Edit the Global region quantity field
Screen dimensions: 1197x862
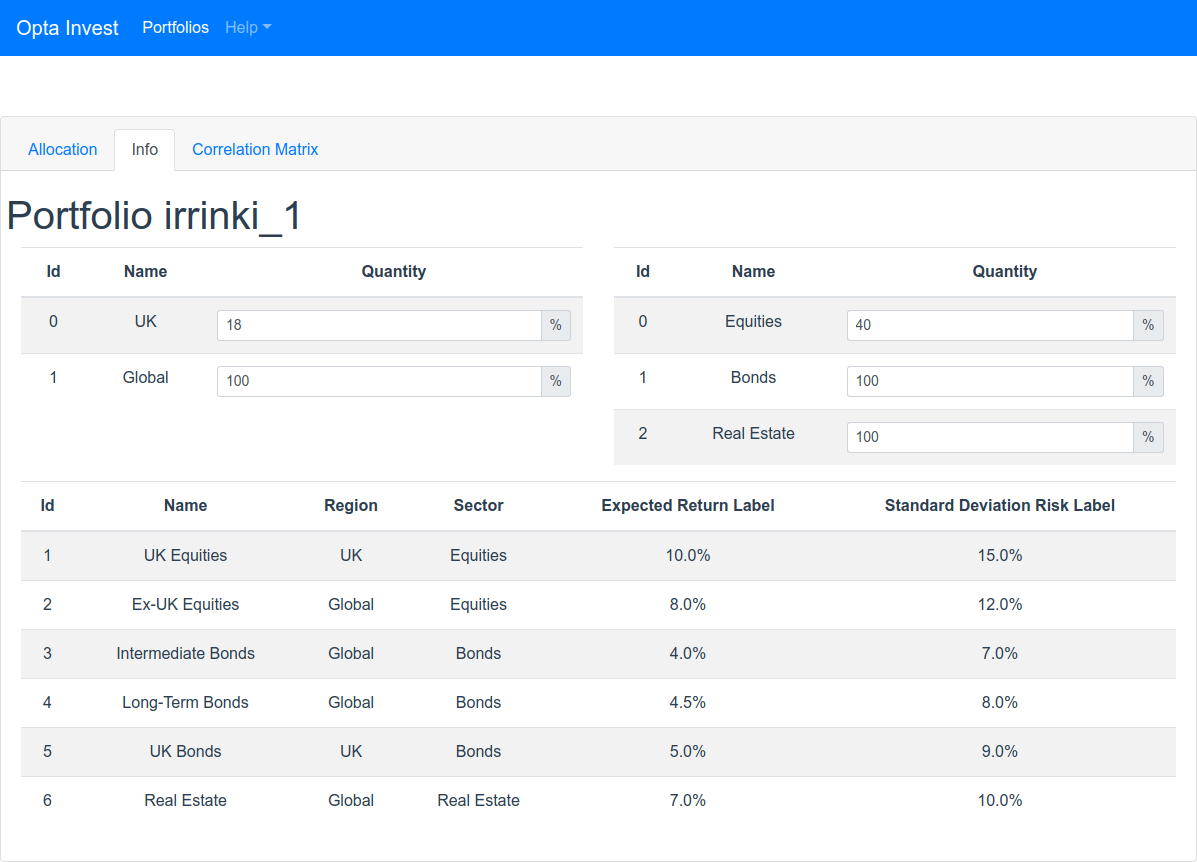coord(379,381)
